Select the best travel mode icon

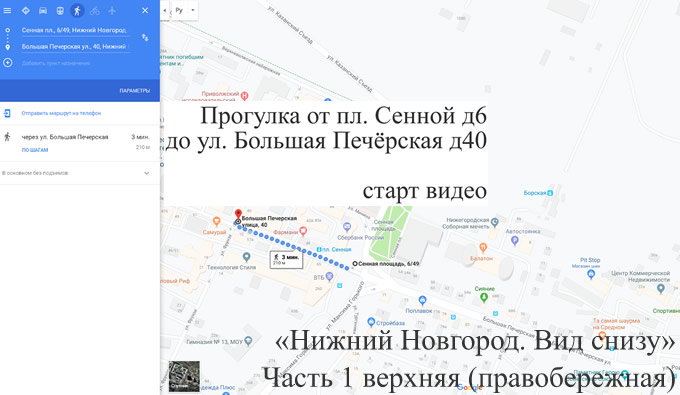26,10
